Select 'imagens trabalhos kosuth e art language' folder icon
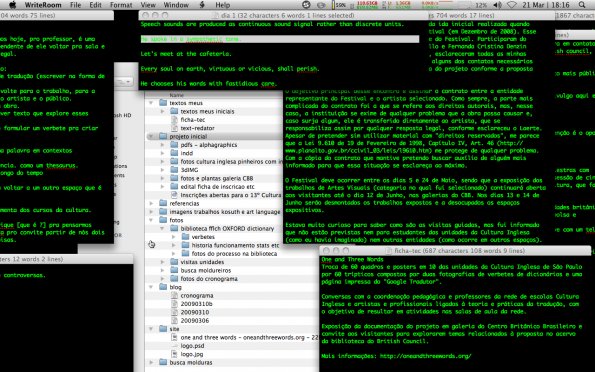 [x=163, y=211]
